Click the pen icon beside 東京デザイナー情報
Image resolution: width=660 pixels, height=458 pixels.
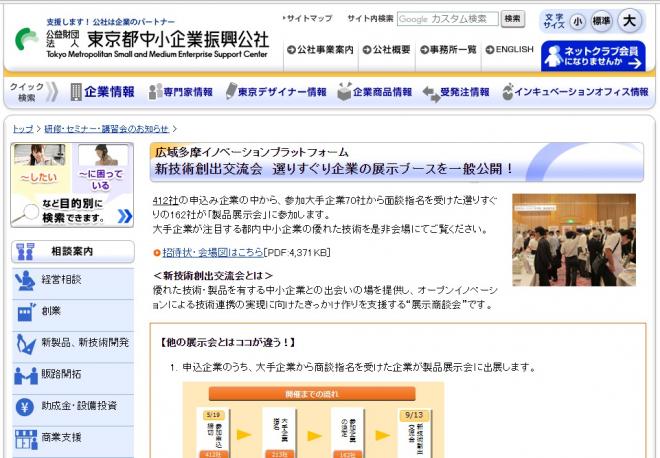(231, 91)
